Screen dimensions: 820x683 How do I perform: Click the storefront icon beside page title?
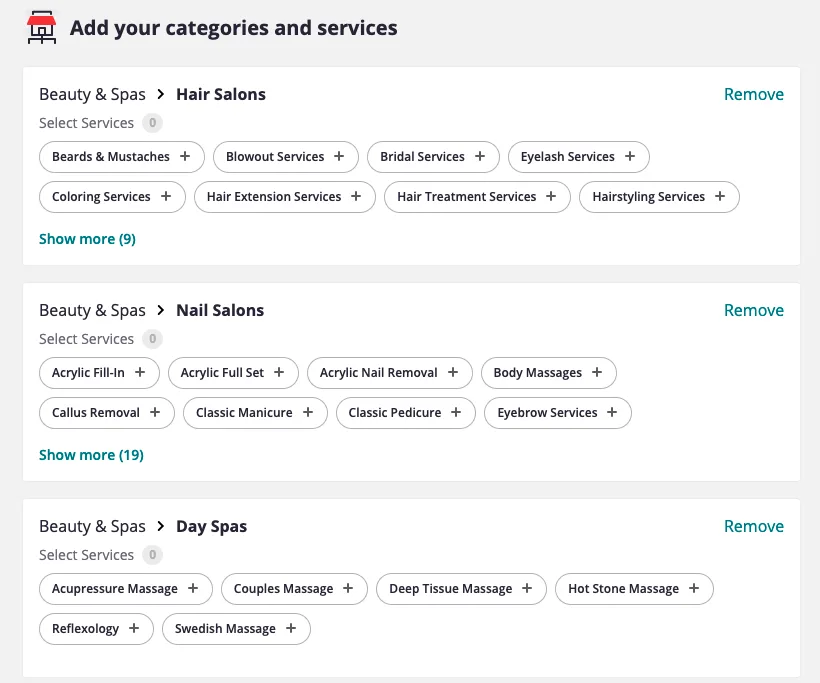(42, 28)
